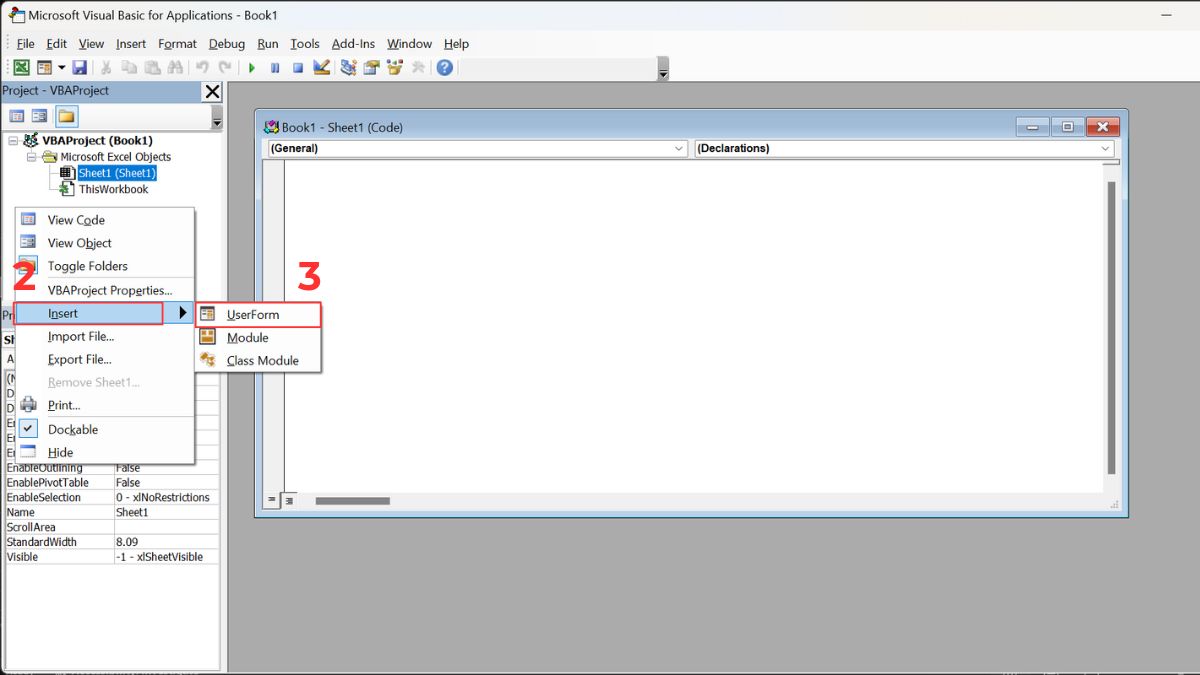This screenshot has width=1200, height=675.
Task: Click the Reset icon on the toolbar
Action: [x=298, y=66]
